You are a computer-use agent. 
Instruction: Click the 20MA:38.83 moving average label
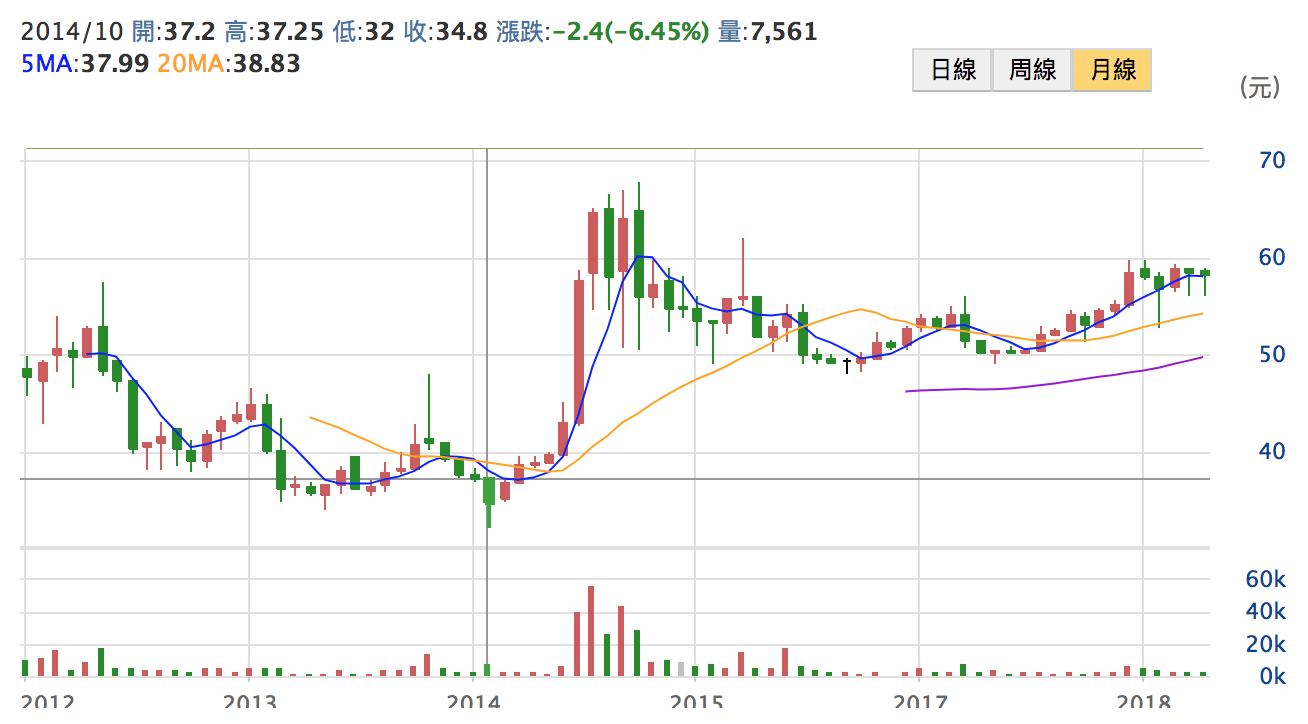tap(229, 64)
